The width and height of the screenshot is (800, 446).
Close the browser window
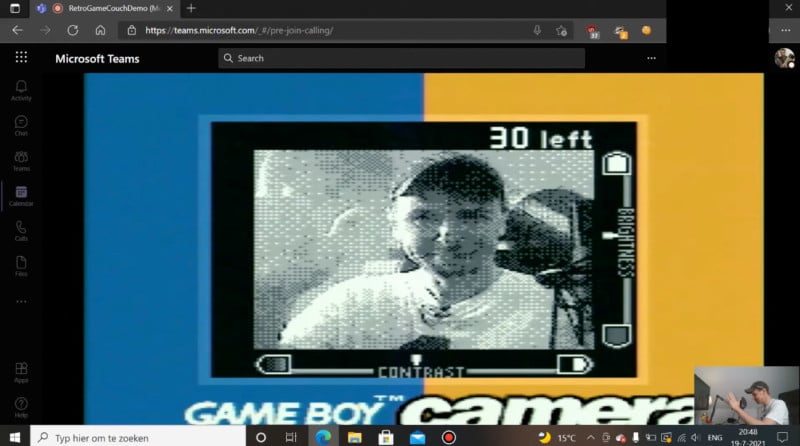pyautogui.click(x=788, y=8)
